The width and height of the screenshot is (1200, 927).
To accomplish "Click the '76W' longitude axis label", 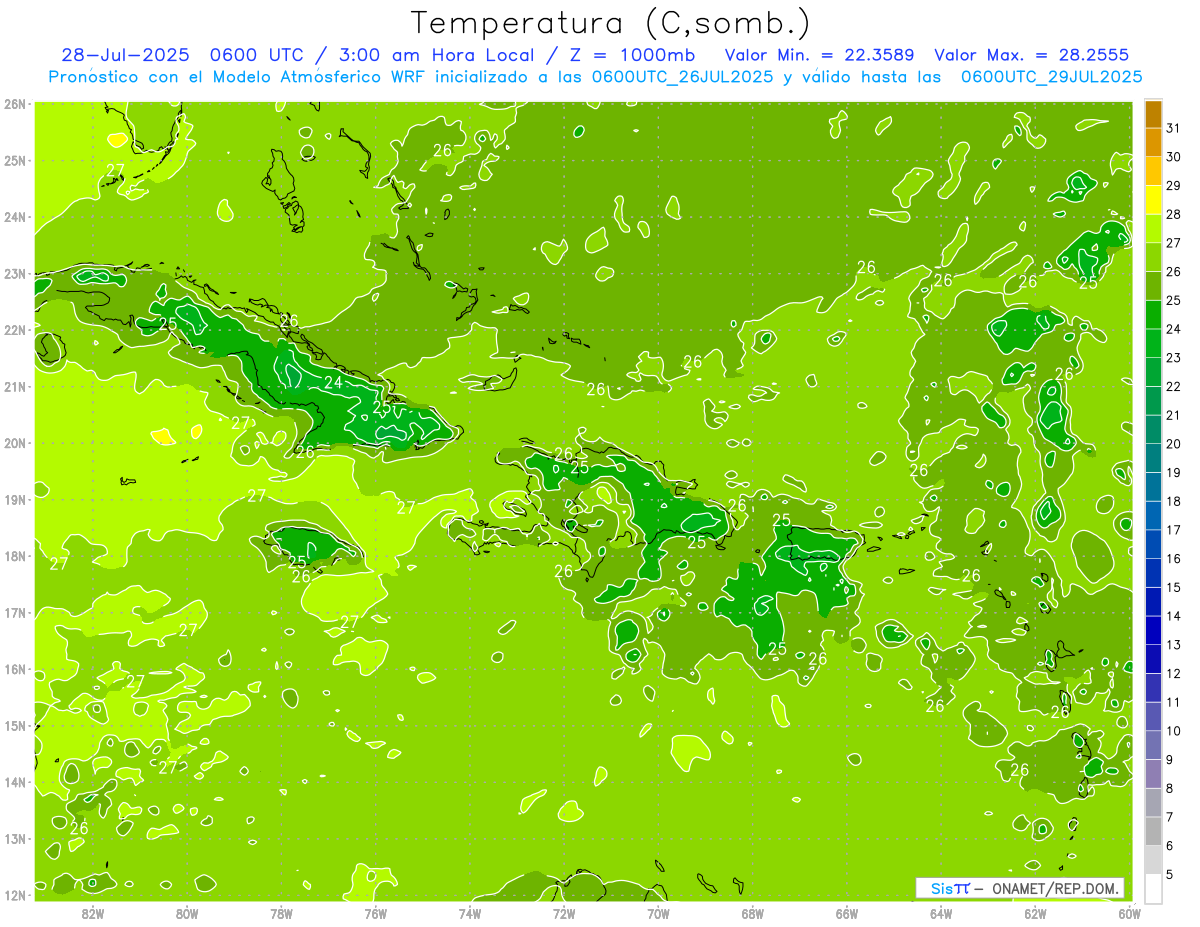I will [375, 914].
